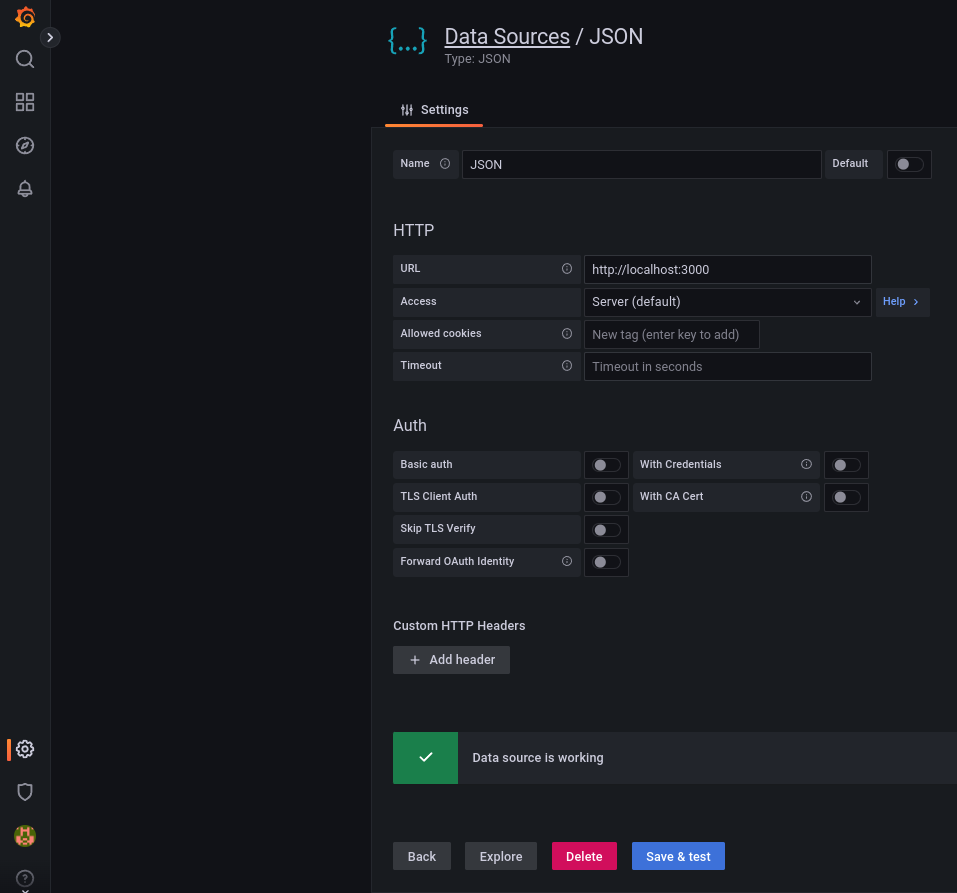
Task: Expand the sidebar with the arrow button
Action: [x=51, y=37]
